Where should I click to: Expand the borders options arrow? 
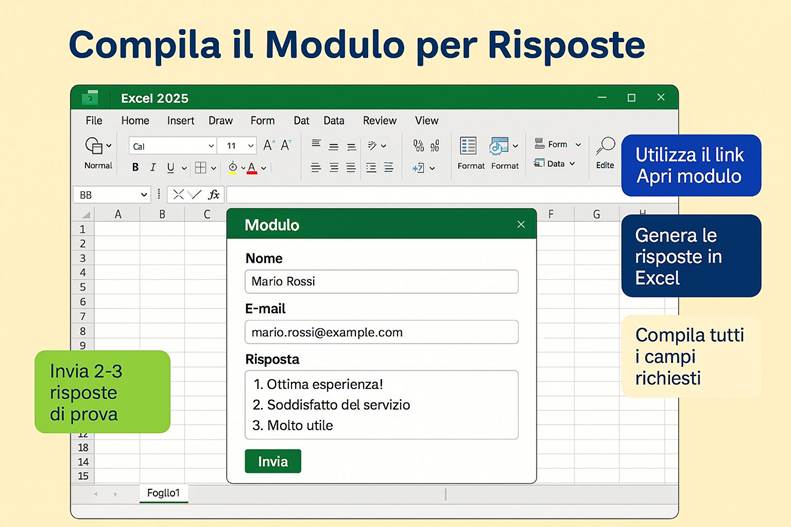(x=213, y=168)
